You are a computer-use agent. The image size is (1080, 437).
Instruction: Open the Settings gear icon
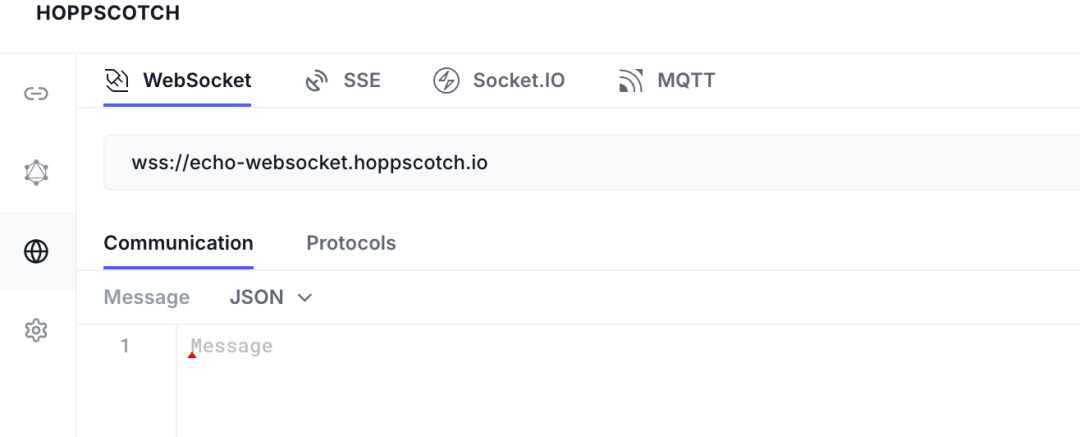coord(36,329)
